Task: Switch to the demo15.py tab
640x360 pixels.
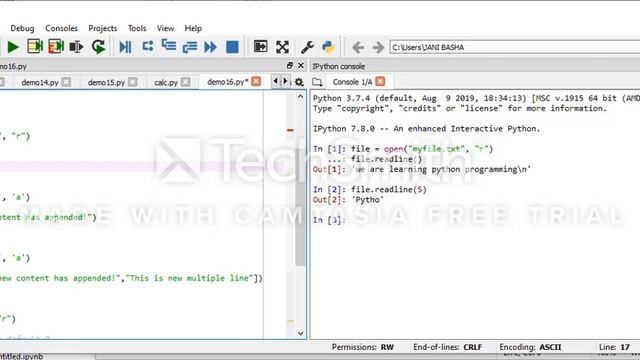Action: [x=106, y=82]
